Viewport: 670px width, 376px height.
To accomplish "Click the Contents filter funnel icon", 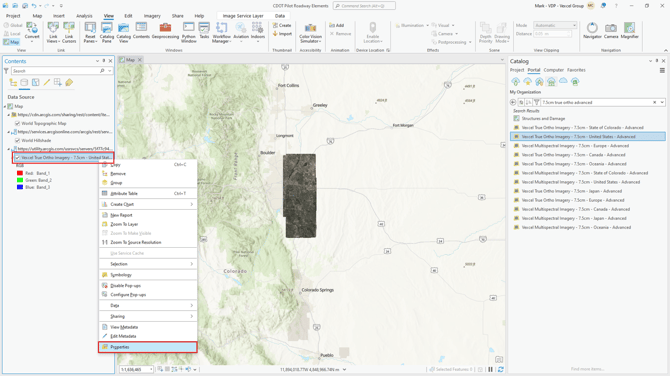I will tap(6, 70).
